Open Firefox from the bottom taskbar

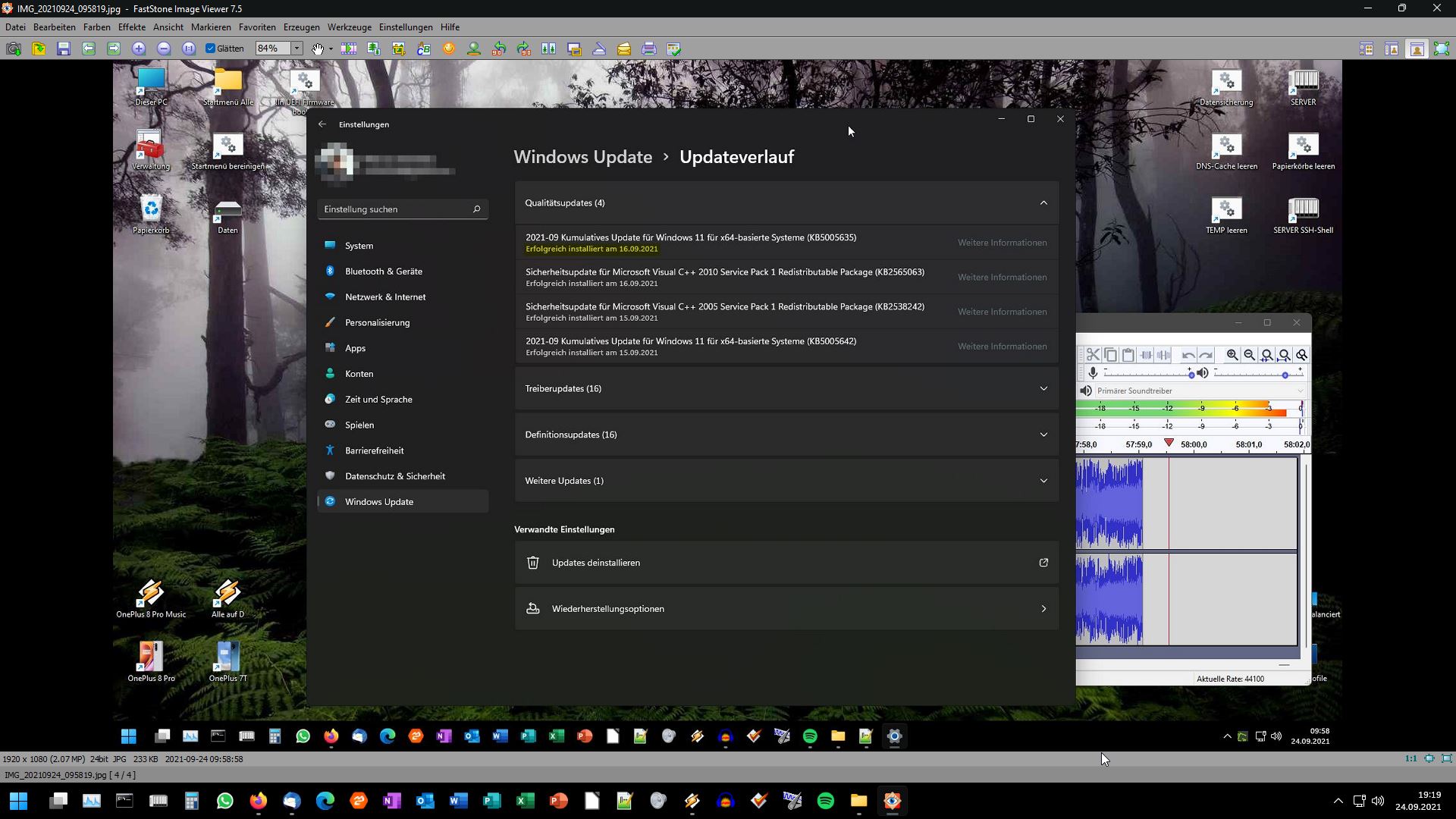pos(259,801)
